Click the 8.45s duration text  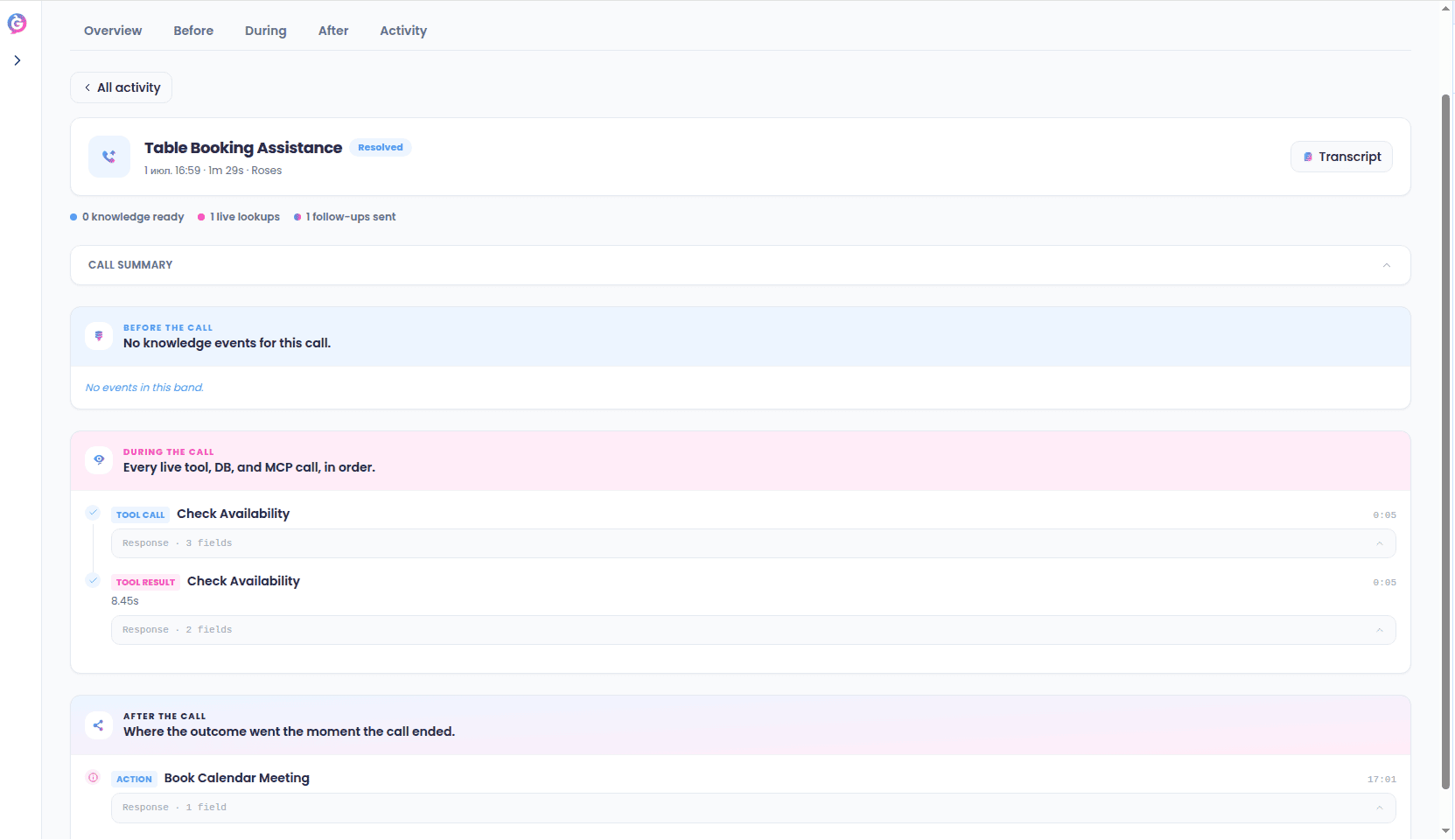pos(125,601)
